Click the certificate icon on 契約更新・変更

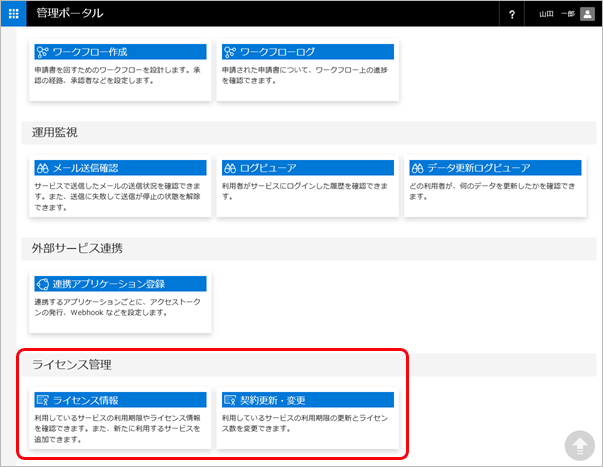tap(230, 400)
